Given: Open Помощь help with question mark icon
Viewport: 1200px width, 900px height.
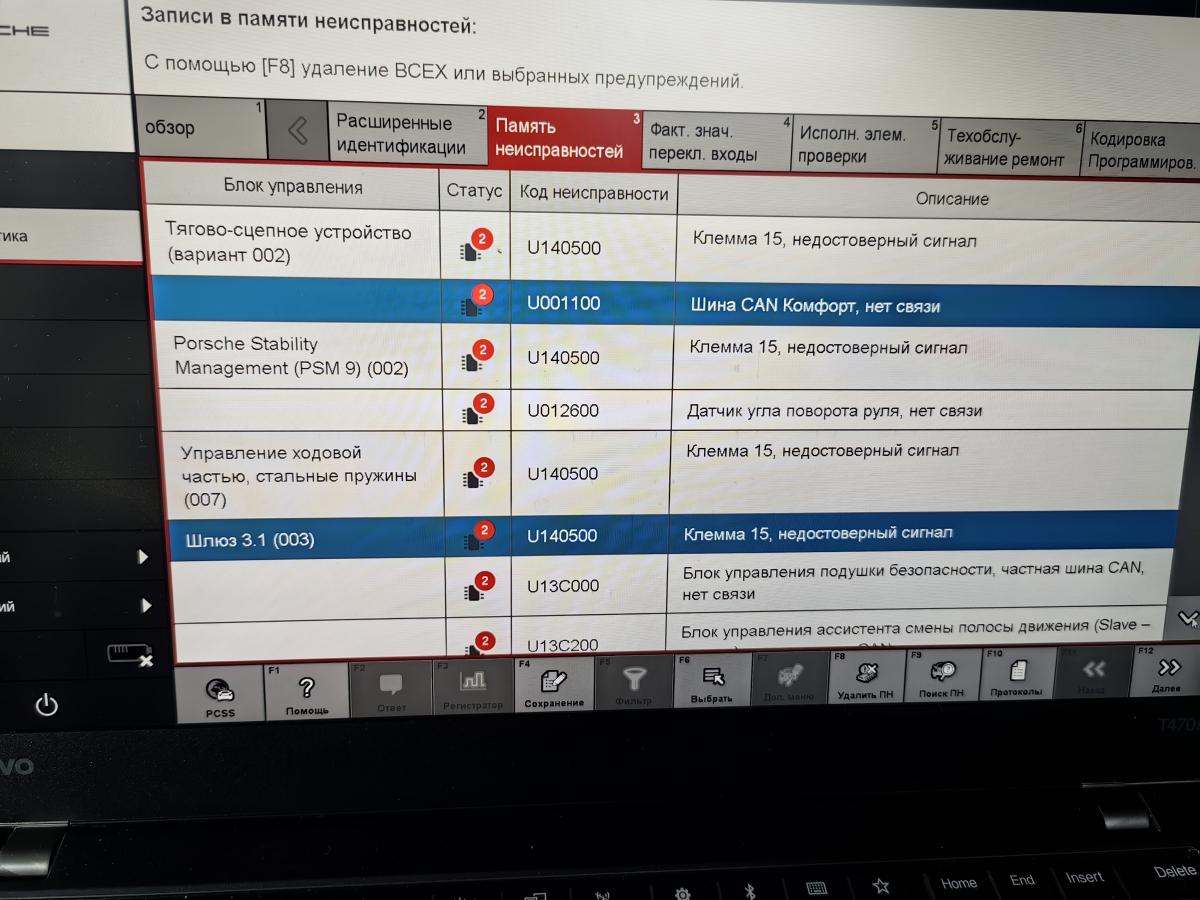Looking at the screenshot, I should click(x=306, y=690).
